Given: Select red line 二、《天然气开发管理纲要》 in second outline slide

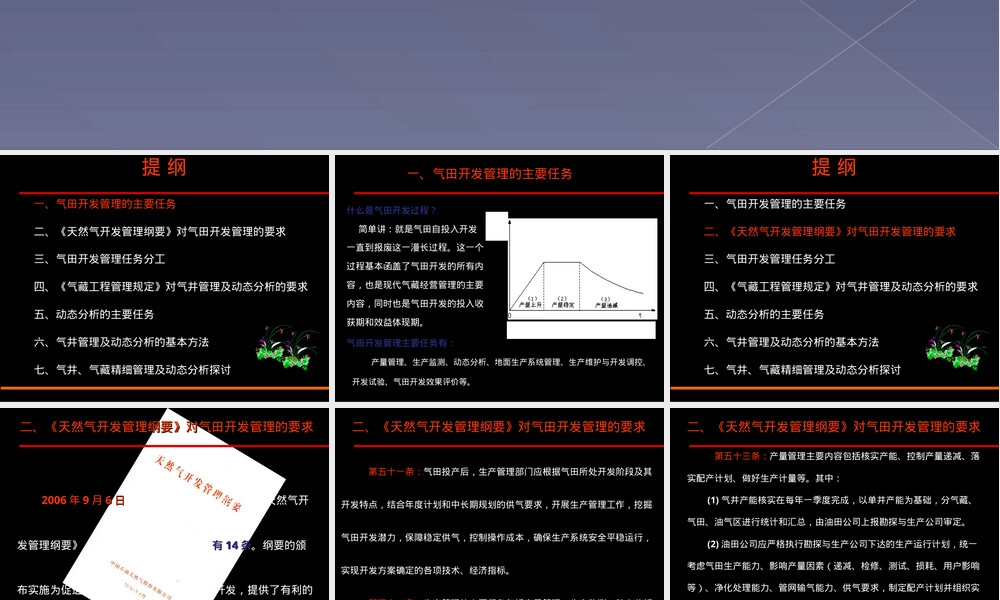Looking at the screenshot, I should (x=830, y=231).
